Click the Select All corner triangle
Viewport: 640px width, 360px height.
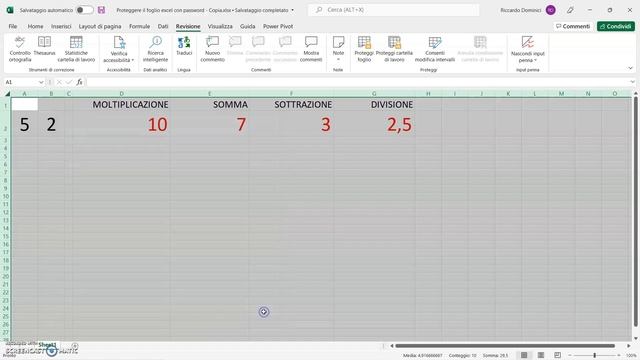point(7,94)
